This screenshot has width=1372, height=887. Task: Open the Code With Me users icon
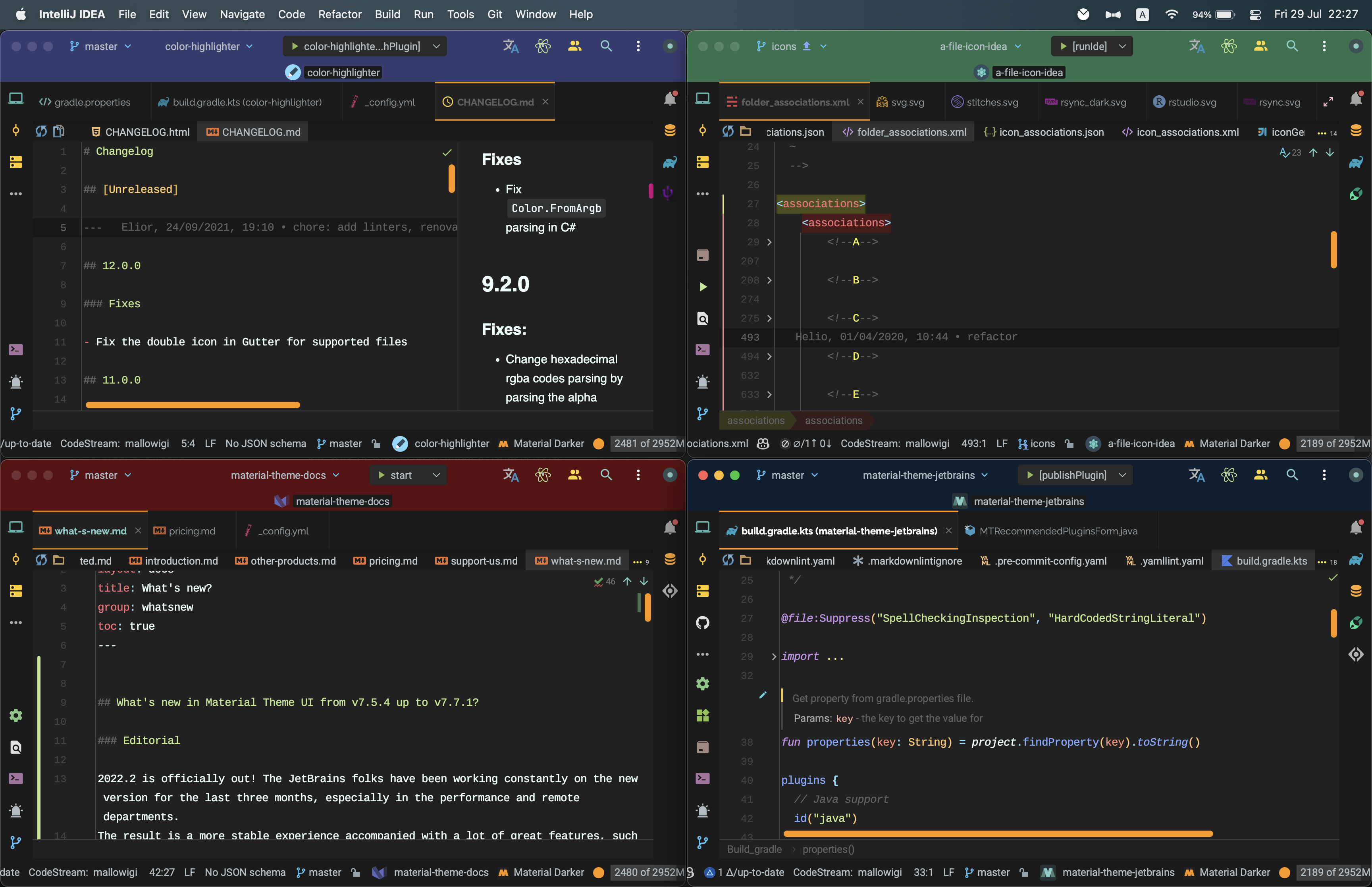(x=574, y=46)
